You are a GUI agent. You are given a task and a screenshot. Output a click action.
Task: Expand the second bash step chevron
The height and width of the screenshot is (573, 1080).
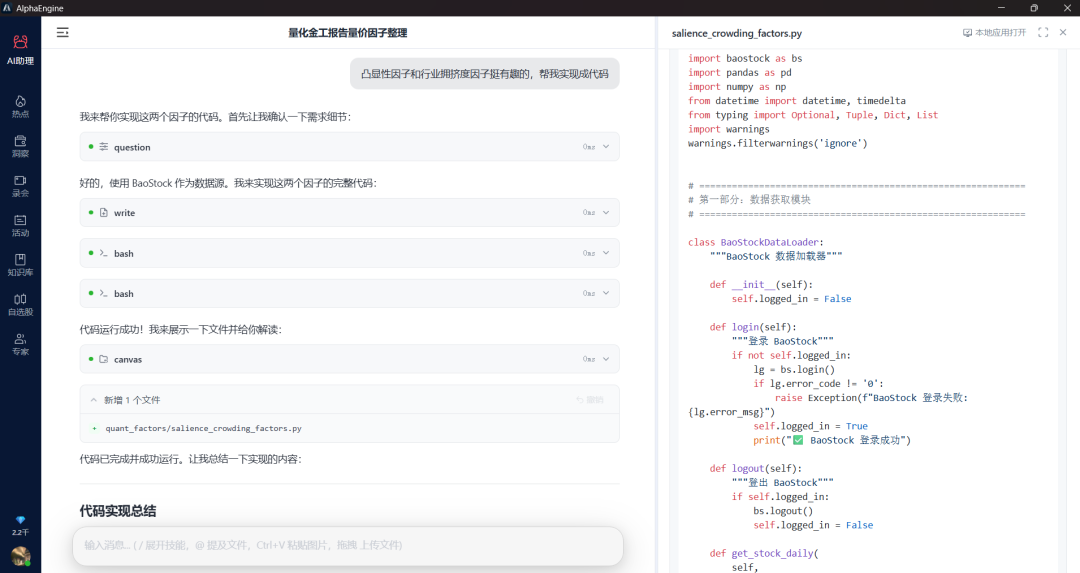pos(606,293)
